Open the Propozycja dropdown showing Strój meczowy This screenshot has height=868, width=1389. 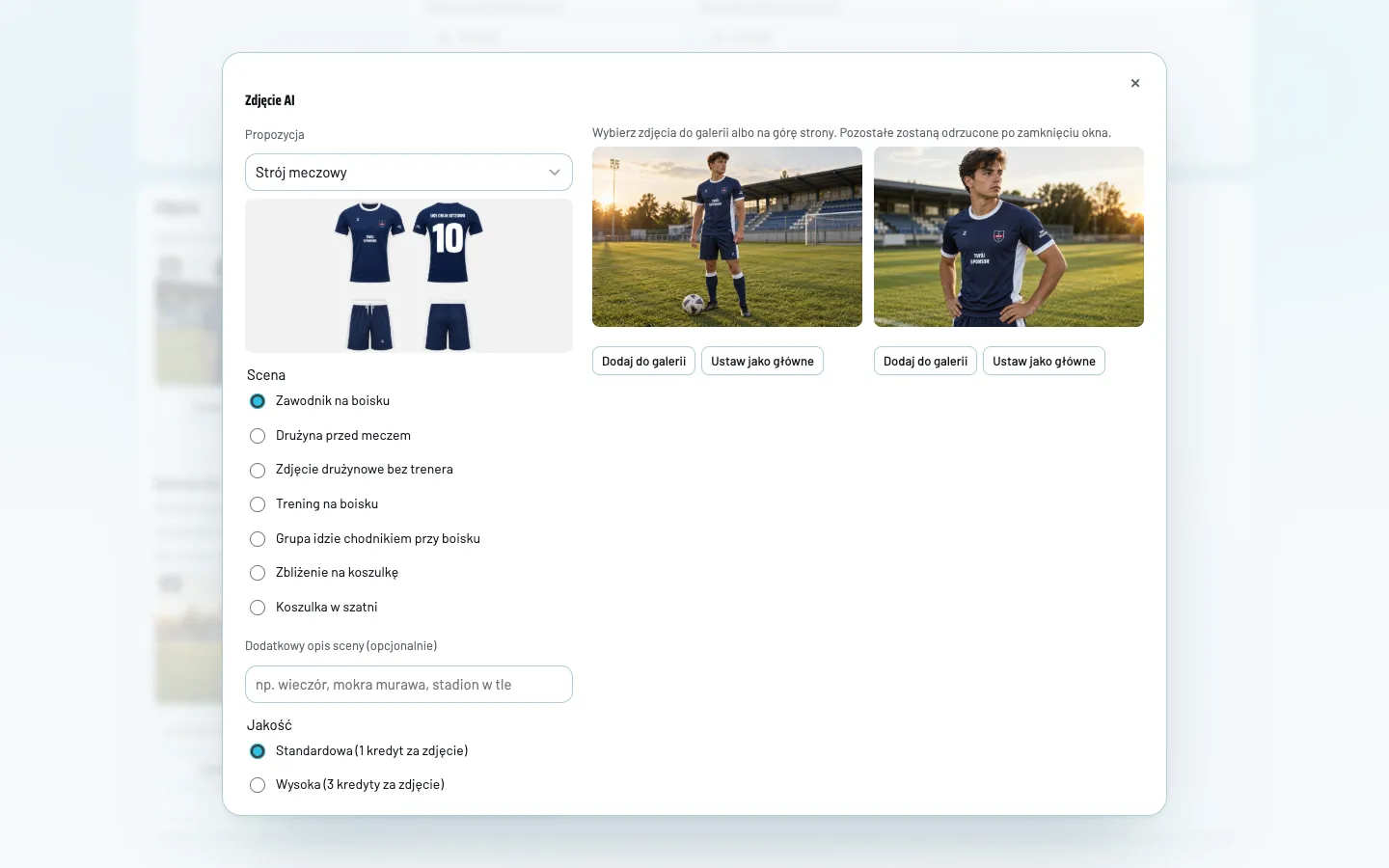tap(409, 173)
